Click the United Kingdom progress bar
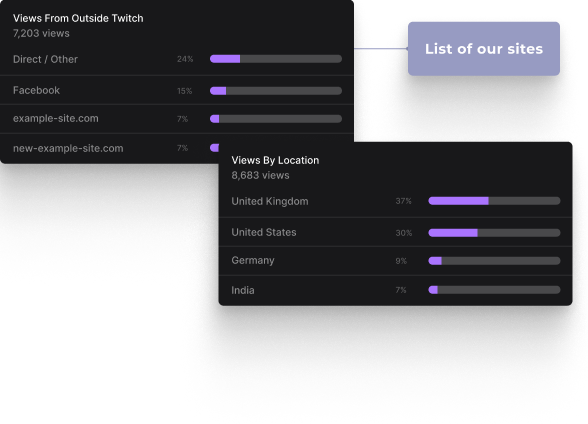 click(x=494, y=201)
